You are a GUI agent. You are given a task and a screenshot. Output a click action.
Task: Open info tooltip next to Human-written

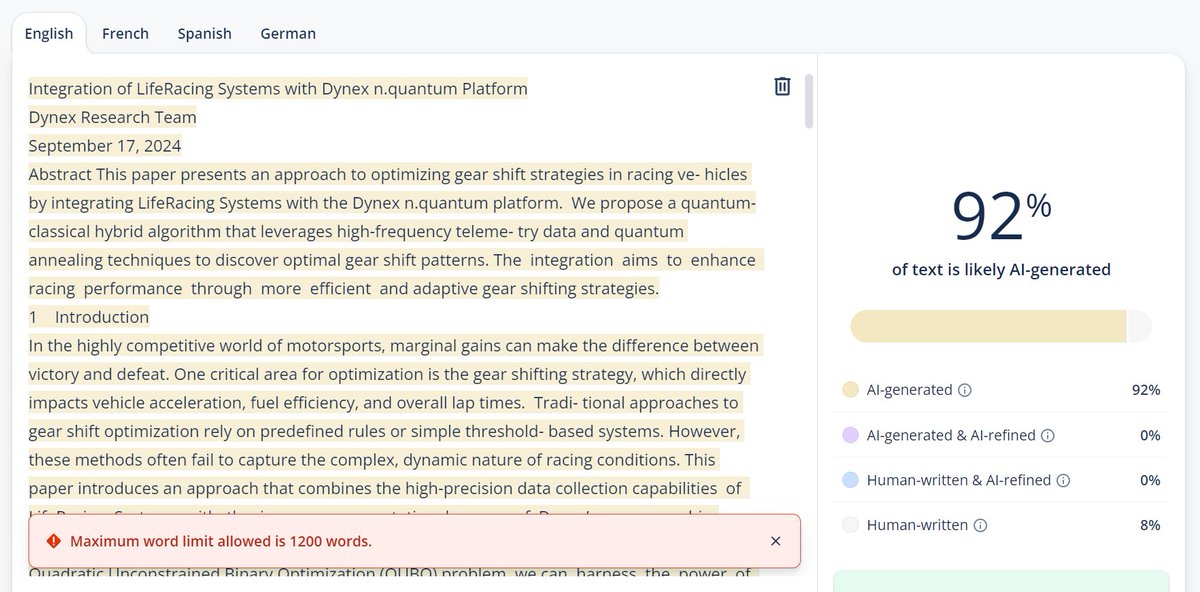click(x=980, y=525)
